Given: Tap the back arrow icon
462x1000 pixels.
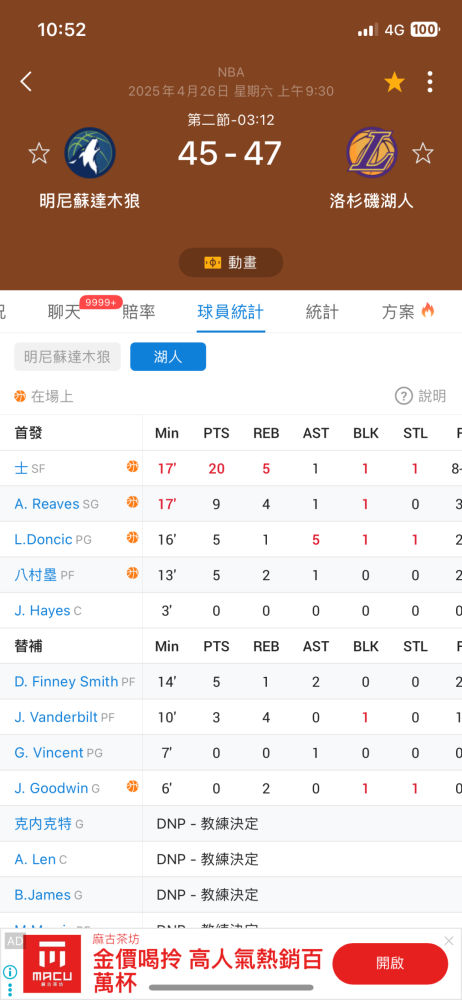Looking at the screenshot, I should click(26, 82).
